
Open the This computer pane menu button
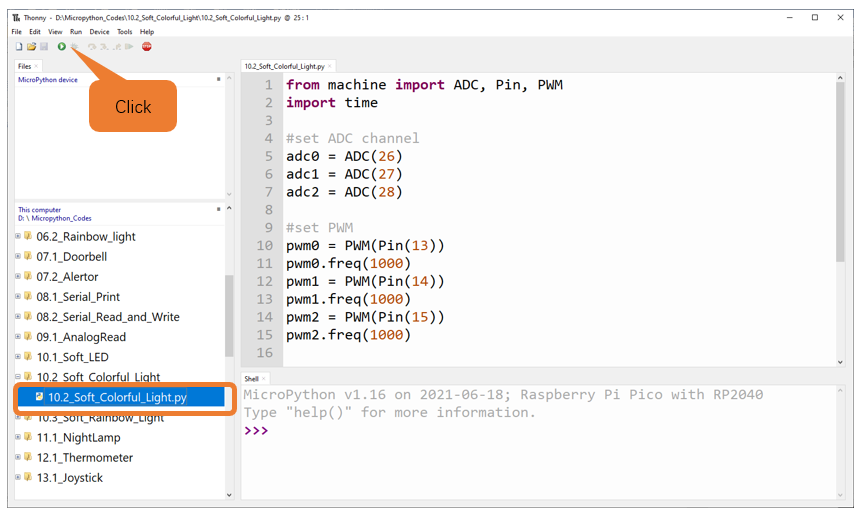pyautogui.click(x=219, y=209)
